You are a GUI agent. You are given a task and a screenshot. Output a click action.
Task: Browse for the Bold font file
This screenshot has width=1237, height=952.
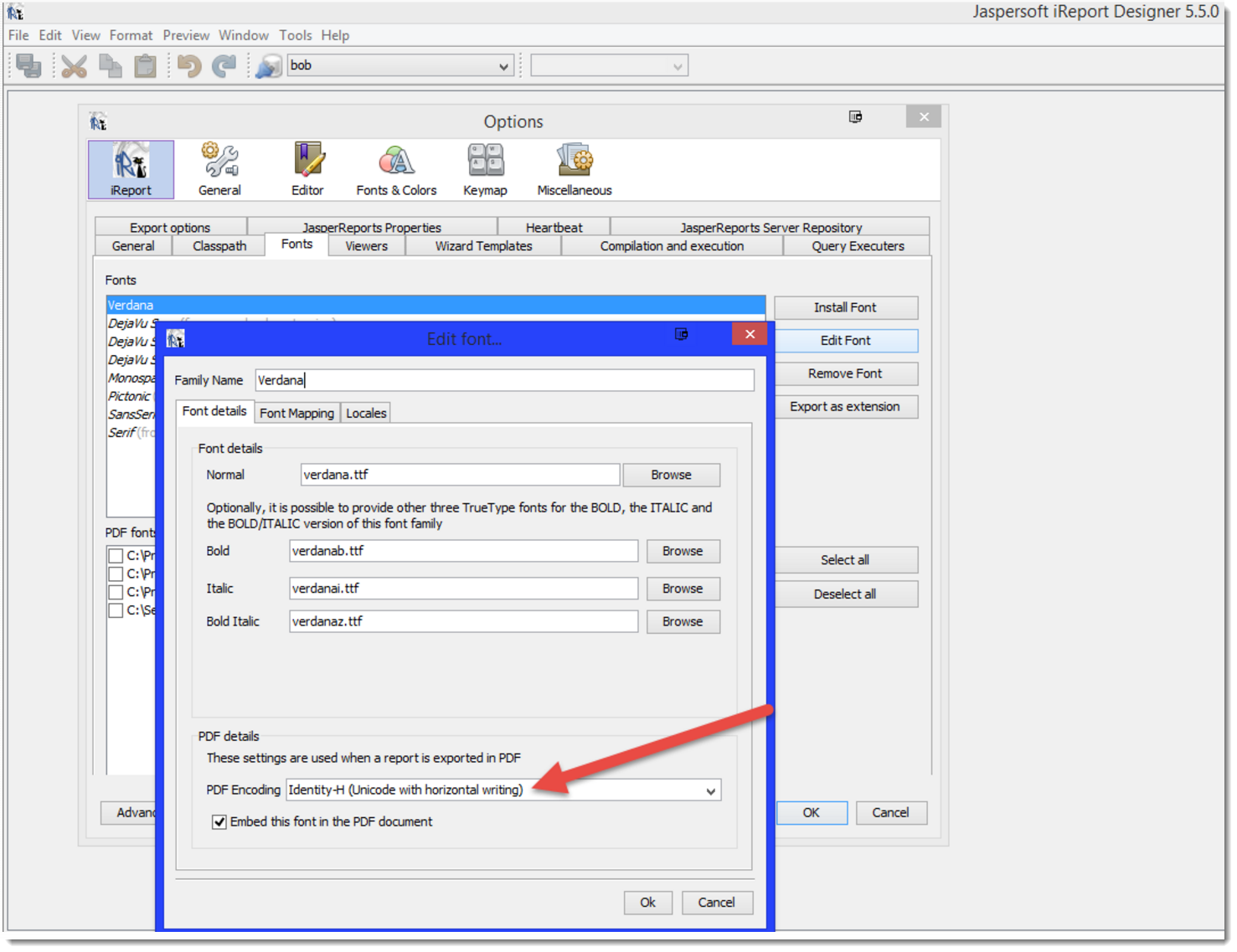click(683, 552)
